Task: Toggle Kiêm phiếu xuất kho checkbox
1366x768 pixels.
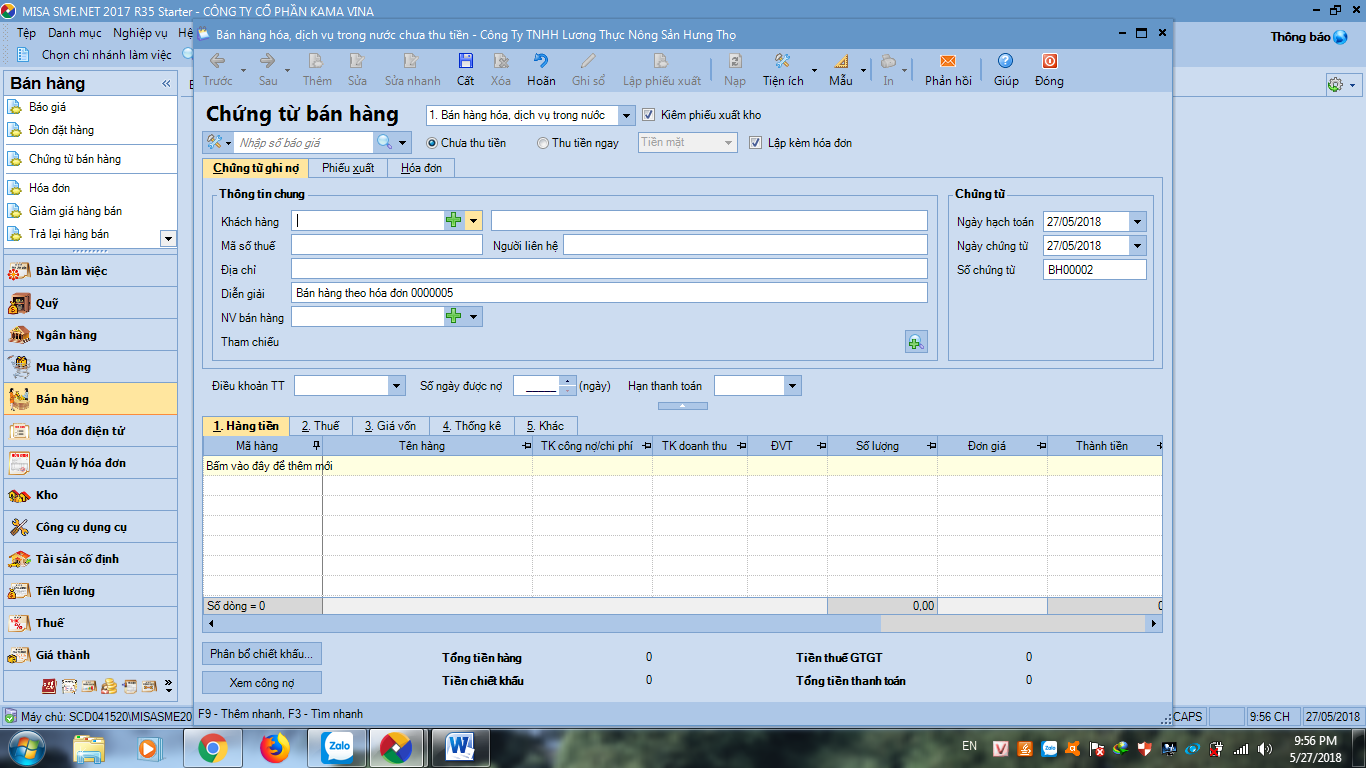Action: [648, 115]
